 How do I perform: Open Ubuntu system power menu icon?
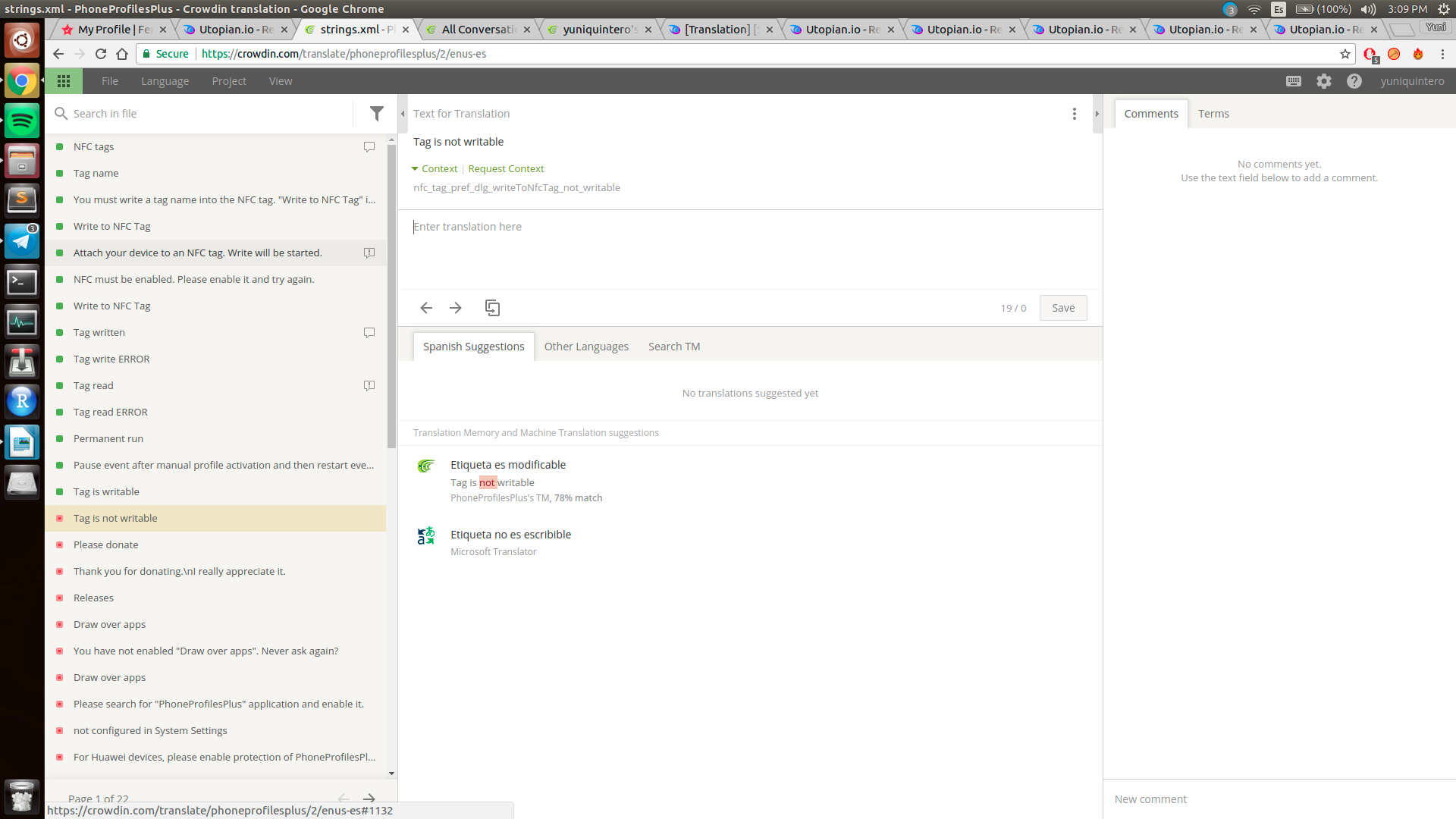[1444, 9]
